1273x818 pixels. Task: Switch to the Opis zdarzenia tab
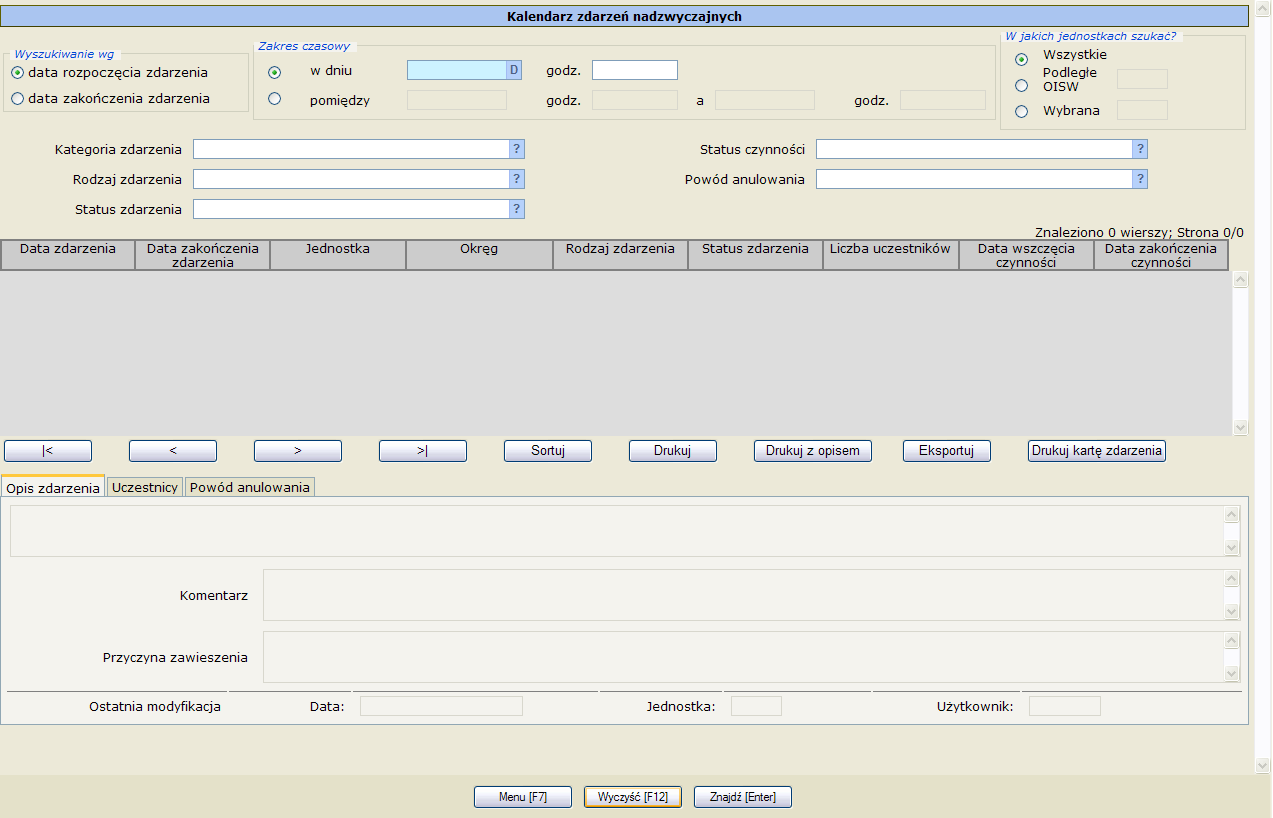(x=53, y=487)
